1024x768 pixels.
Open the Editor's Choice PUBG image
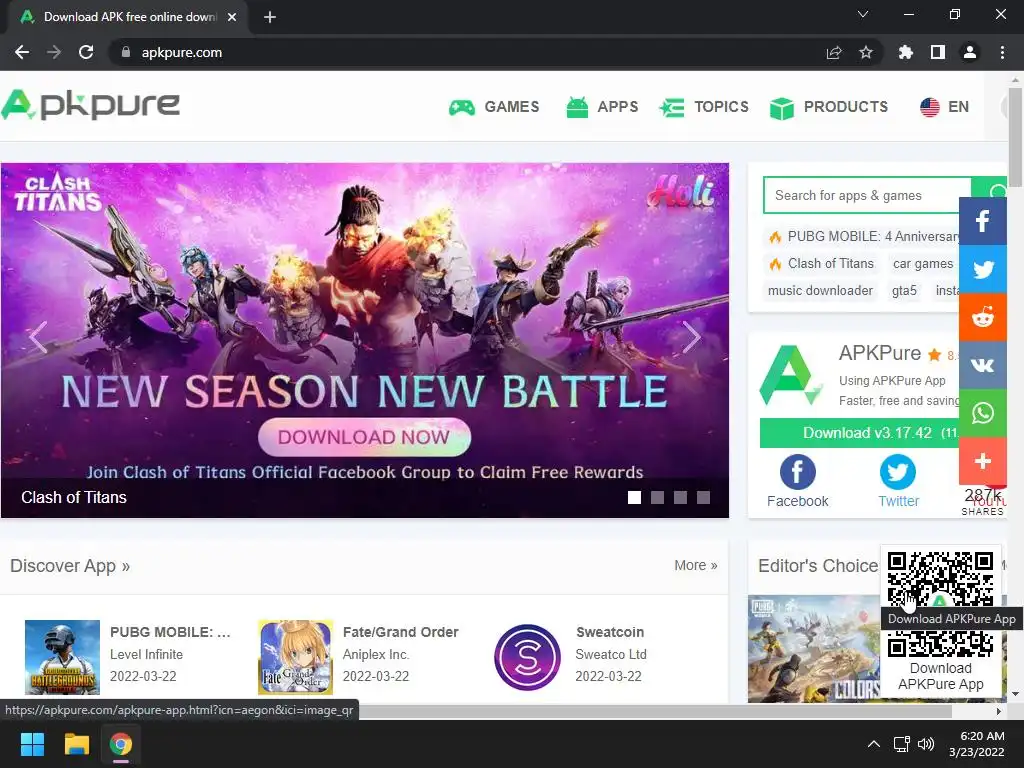point(814,648)
